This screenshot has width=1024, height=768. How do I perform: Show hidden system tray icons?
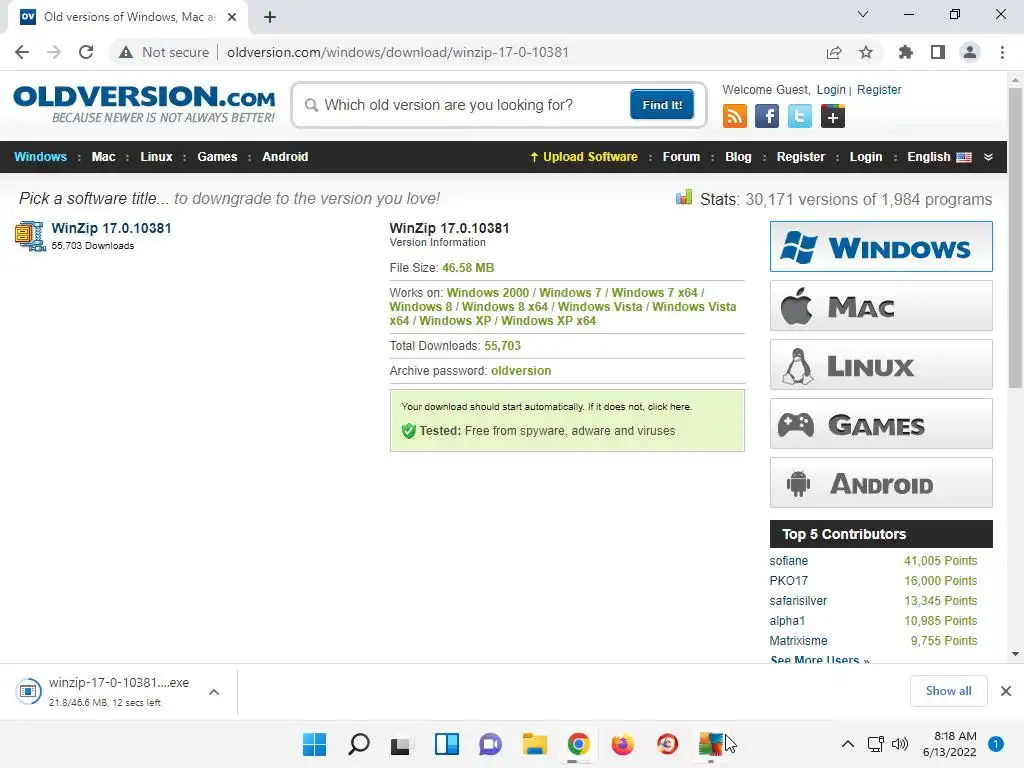[848, 744]
